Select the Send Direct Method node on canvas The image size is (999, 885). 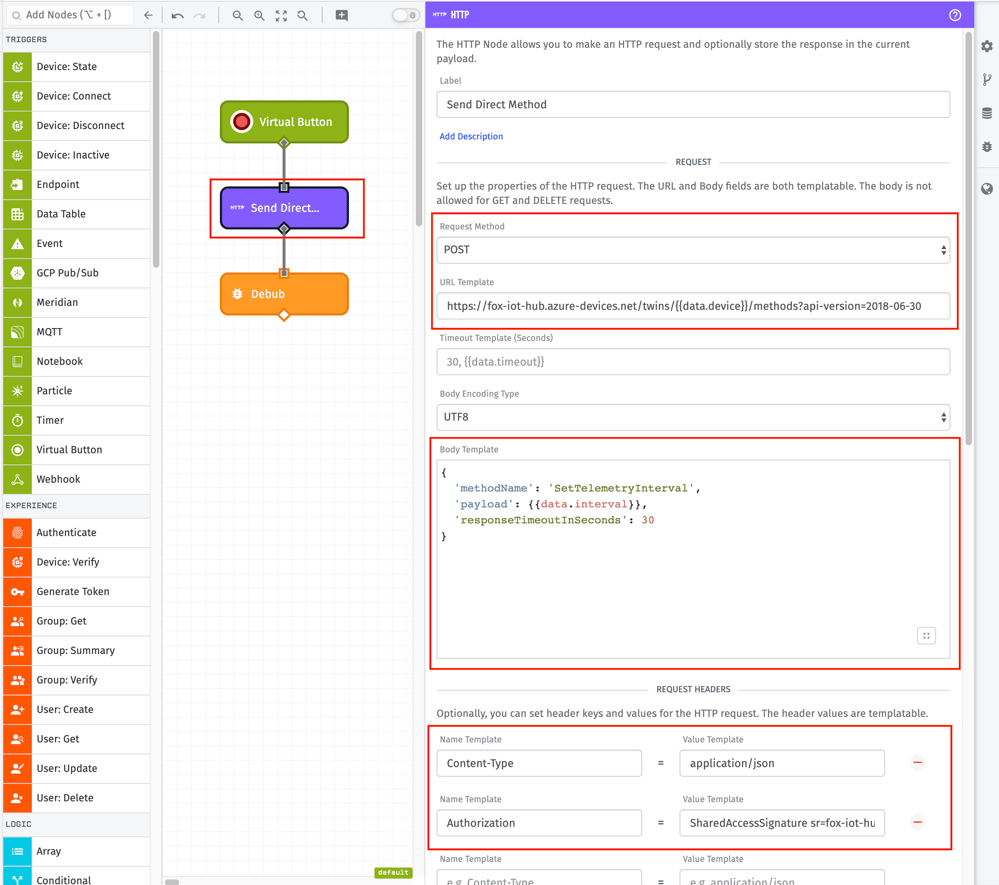[286, 208]
